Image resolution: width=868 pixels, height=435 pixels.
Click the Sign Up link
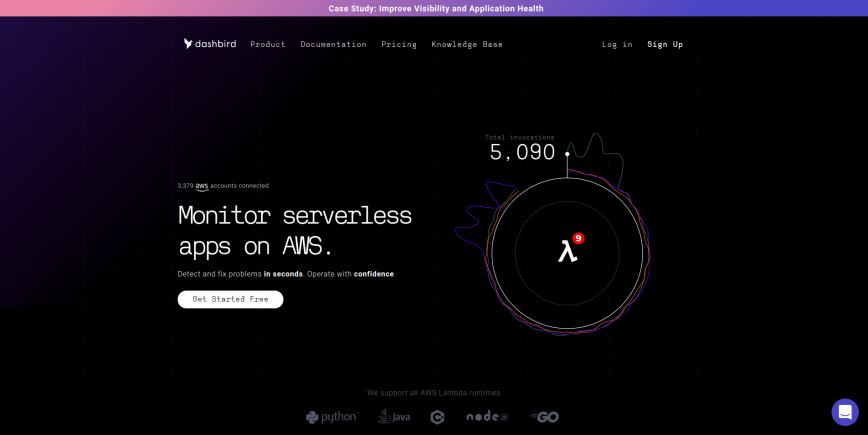coord(665,44)
